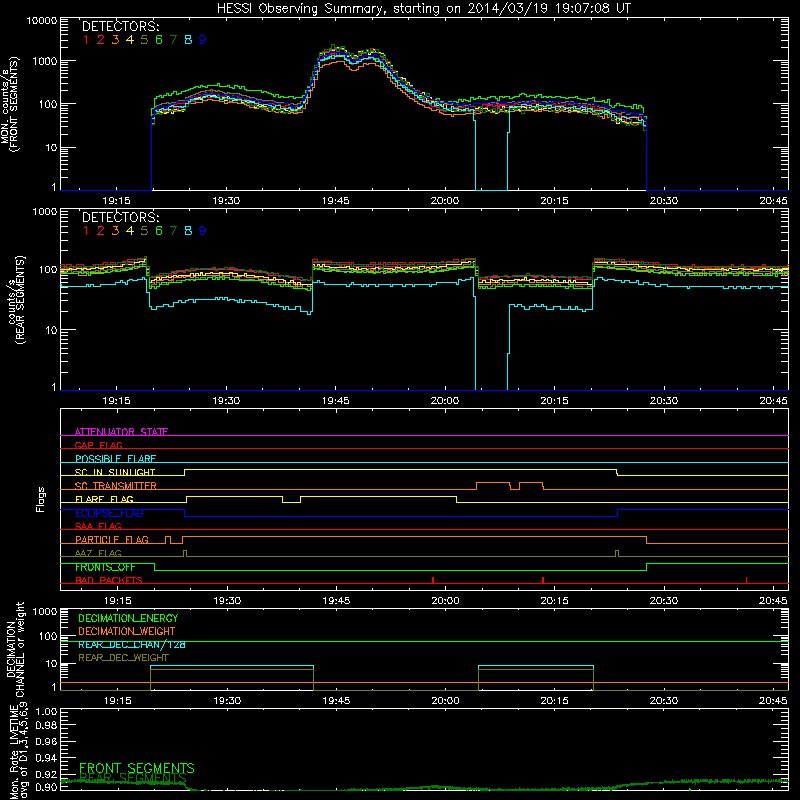The image size is (800, 800).
Task: Click 20:15 time label under Flags plot
Action: [555, 601]
